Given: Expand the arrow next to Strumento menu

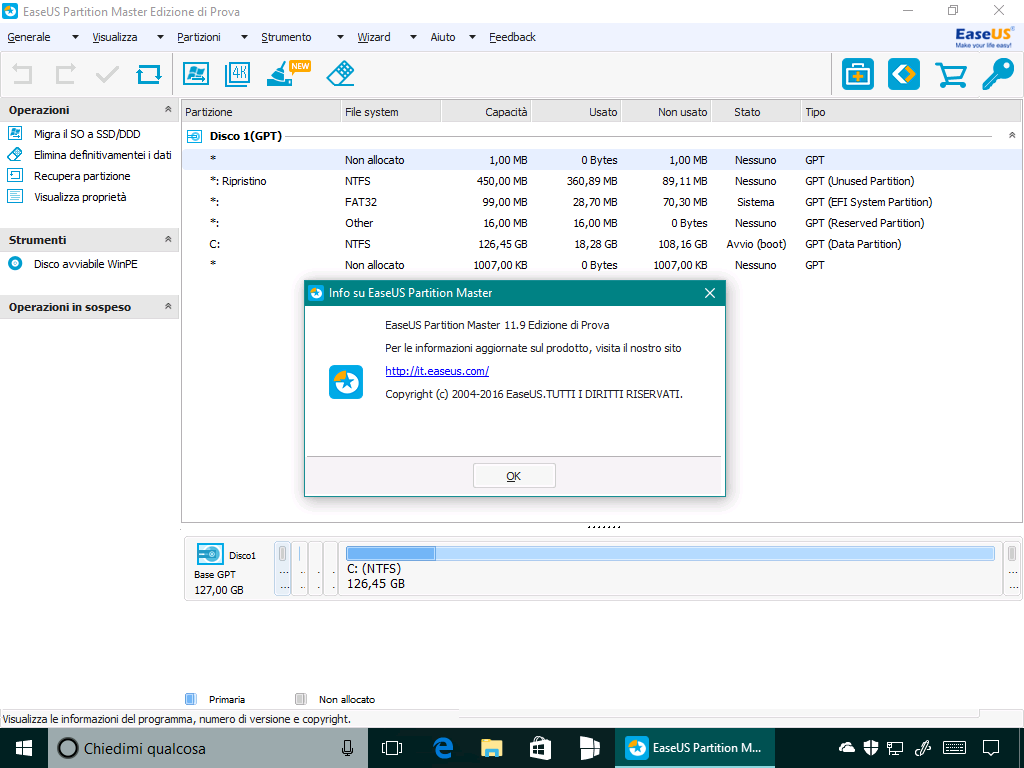Looking at the screenshot, I should 340,37.
